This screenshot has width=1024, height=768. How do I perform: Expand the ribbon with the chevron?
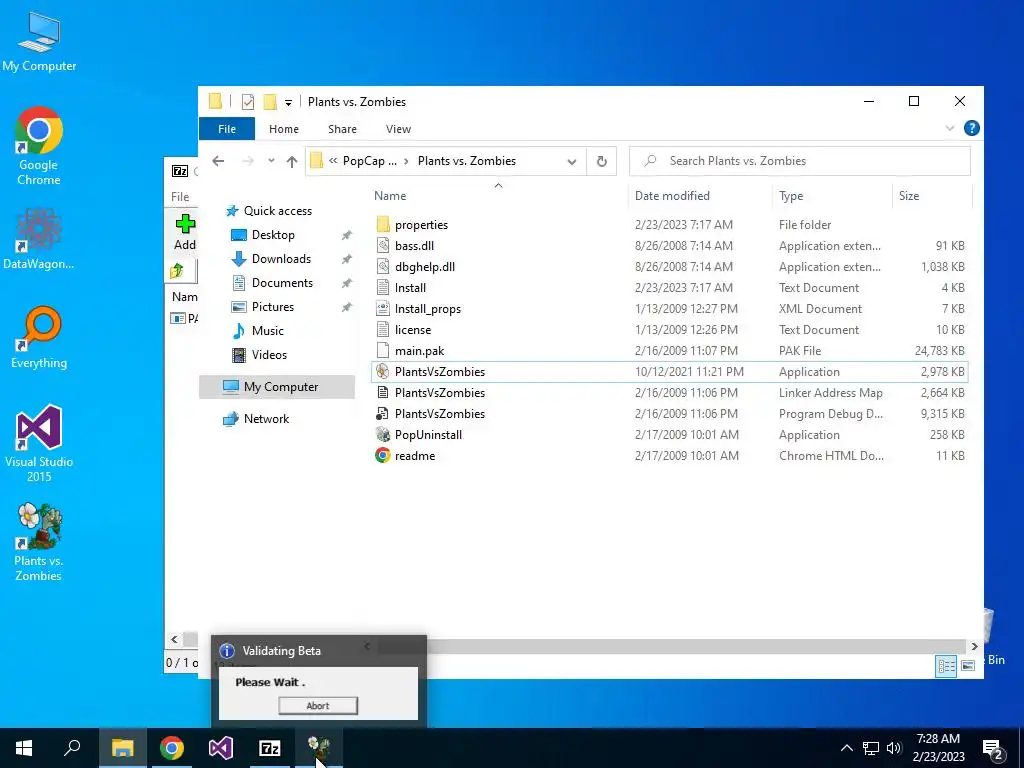950,129
